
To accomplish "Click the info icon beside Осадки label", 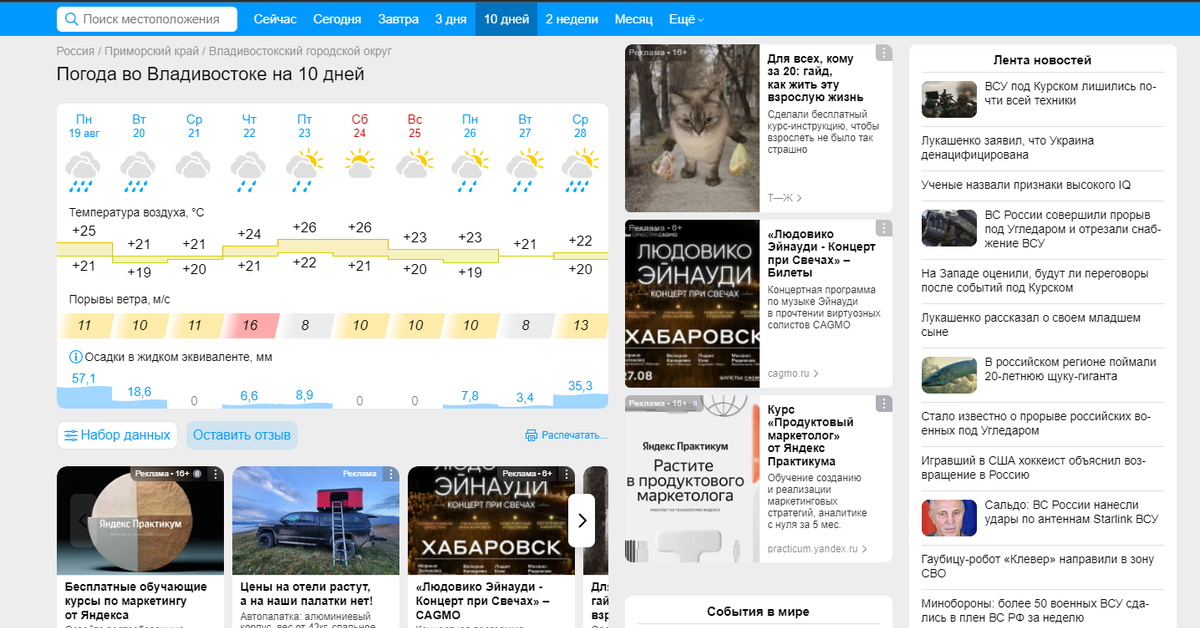I will click(75, 357).
